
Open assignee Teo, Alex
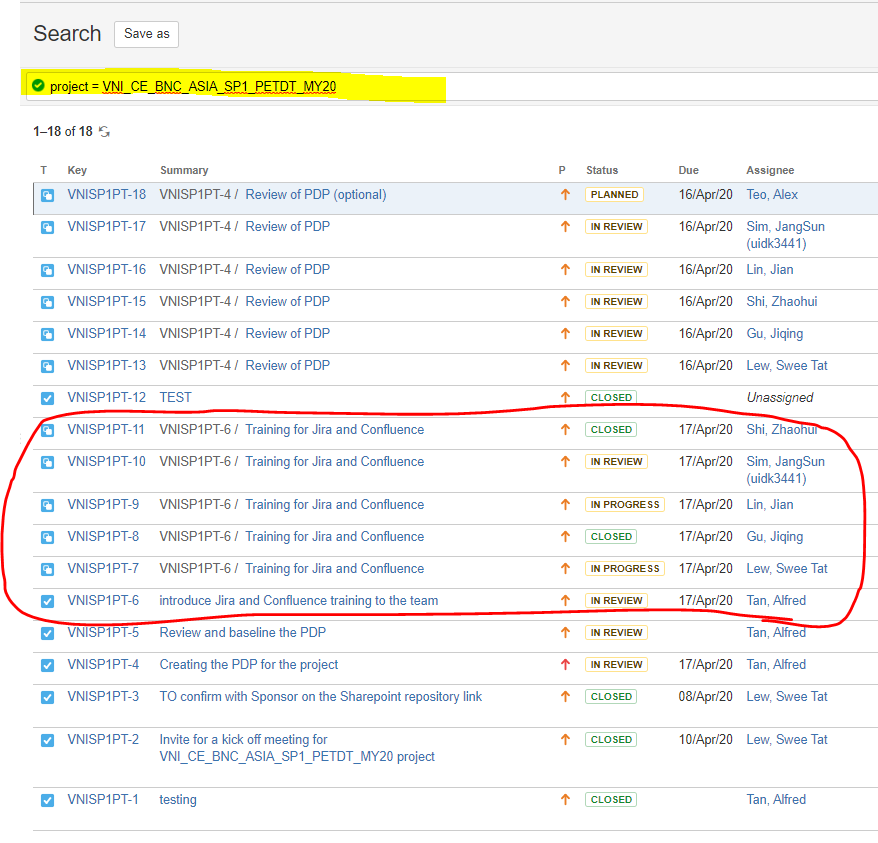772,194
